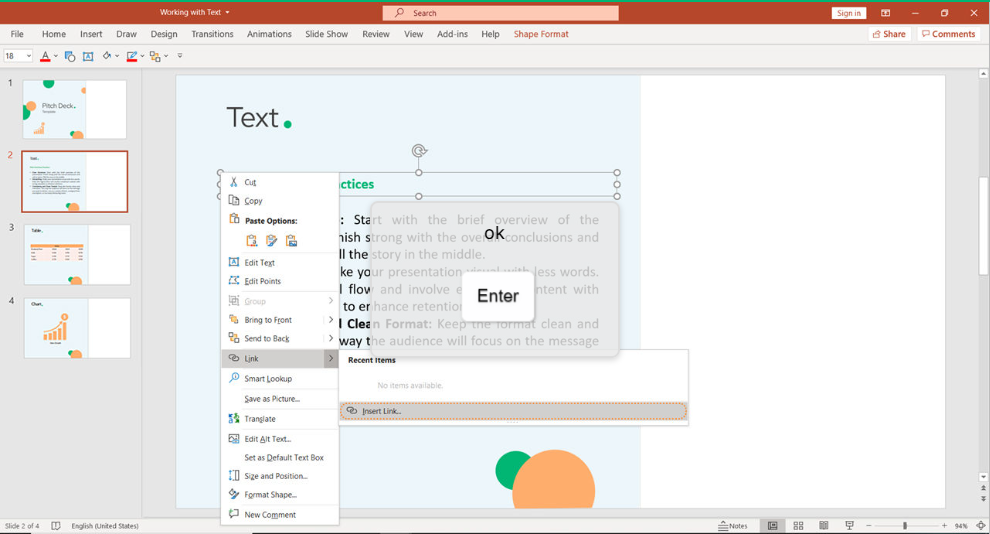Viewport: 990px width, 534px height.
Task: Open the Design tab
Action: (164, 34)
